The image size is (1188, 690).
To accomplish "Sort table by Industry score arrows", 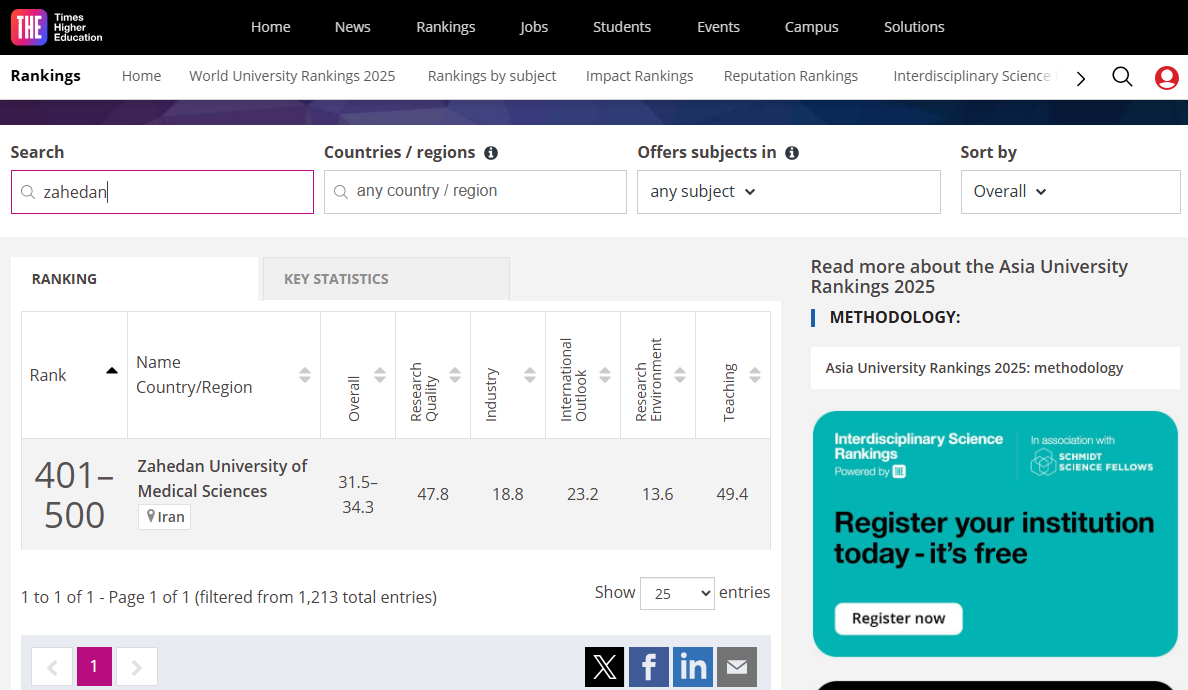I will (530, 375).
